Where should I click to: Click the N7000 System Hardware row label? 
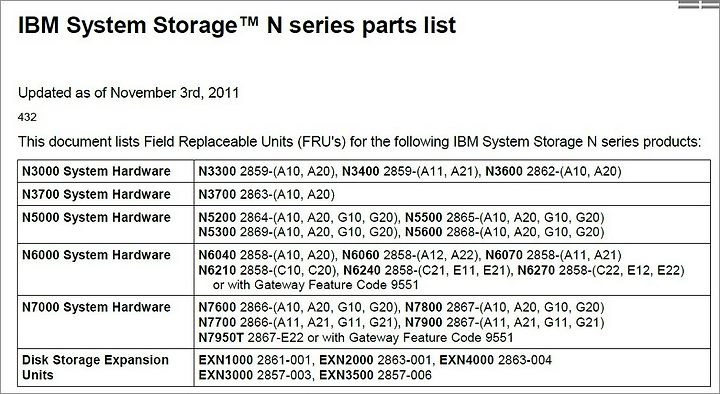pos(96,307)
